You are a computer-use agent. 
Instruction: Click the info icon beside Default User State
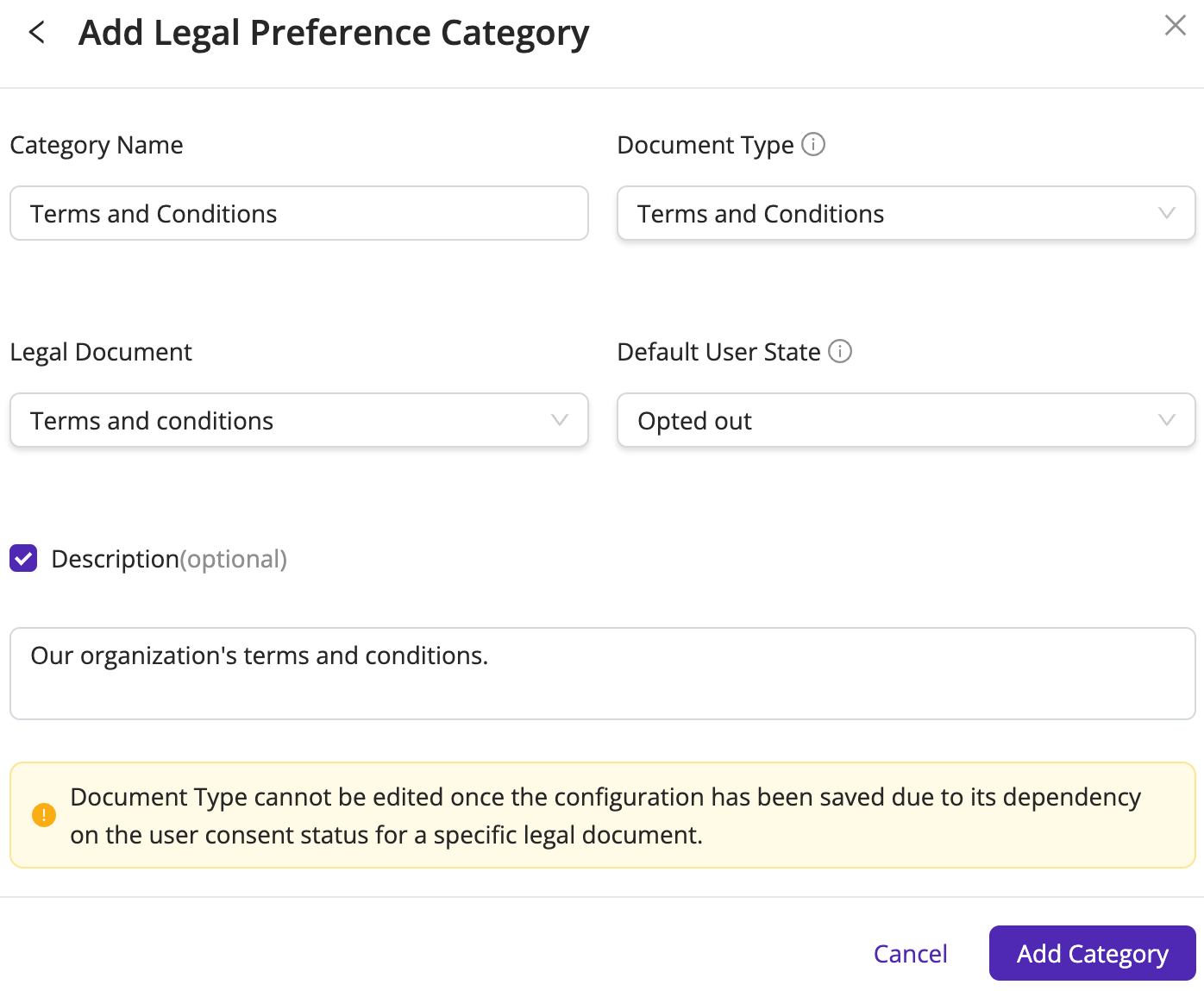(x=839, y=351)
